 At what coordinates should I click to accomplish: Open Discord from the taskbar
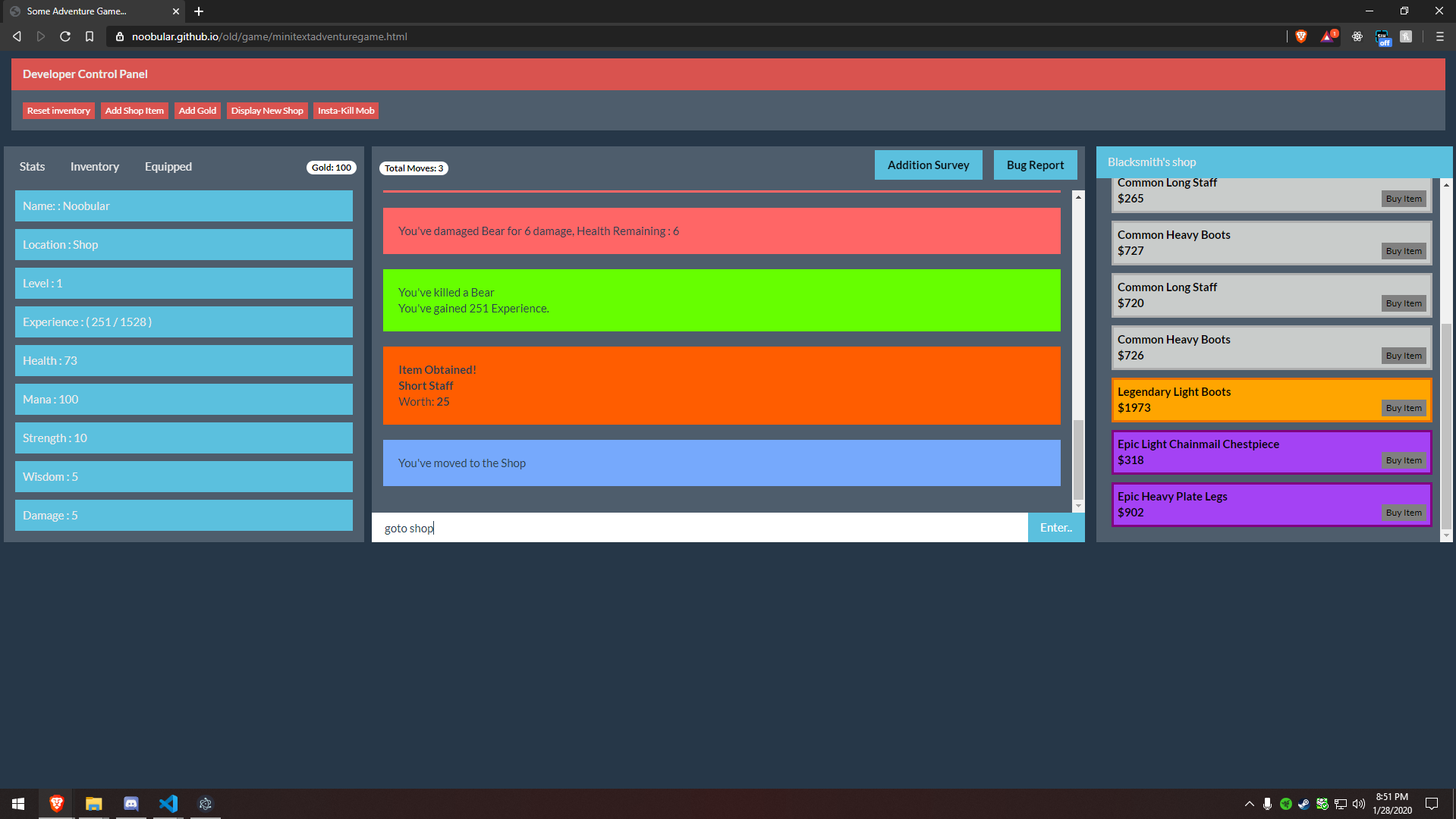coord(131,803)
